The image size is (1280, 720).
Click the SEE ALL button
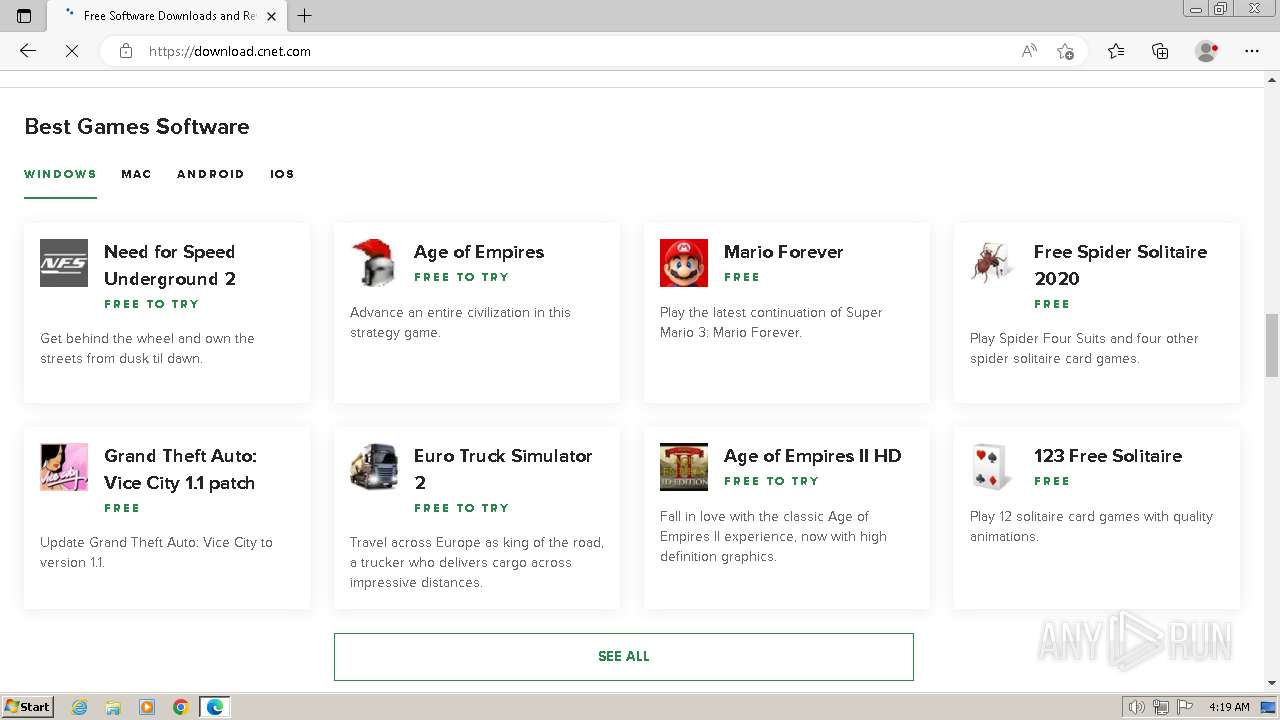624,657
